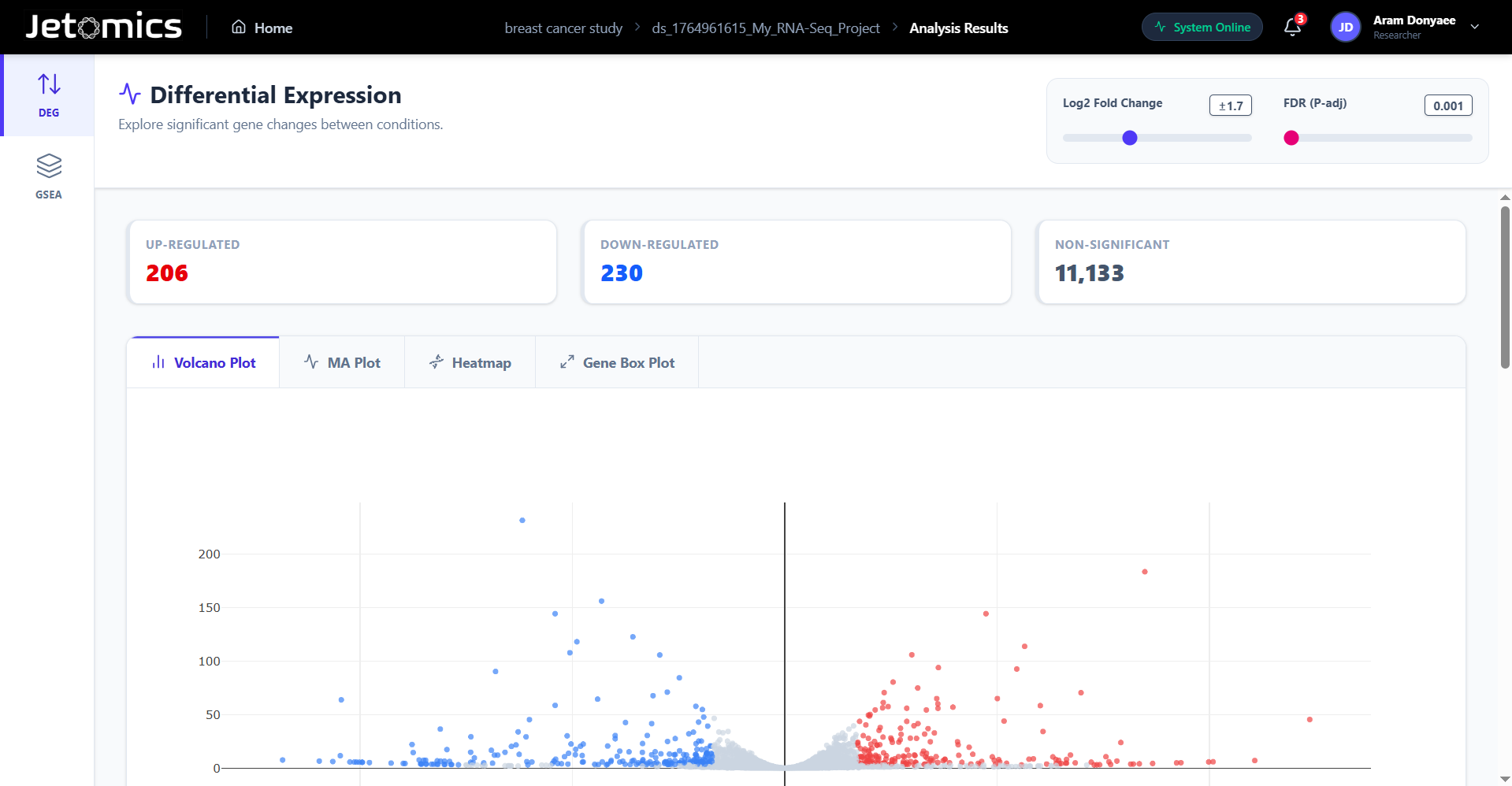Click the Up-Regulated count card
This screenshot has width=1512, height=786.
point(342,261)
